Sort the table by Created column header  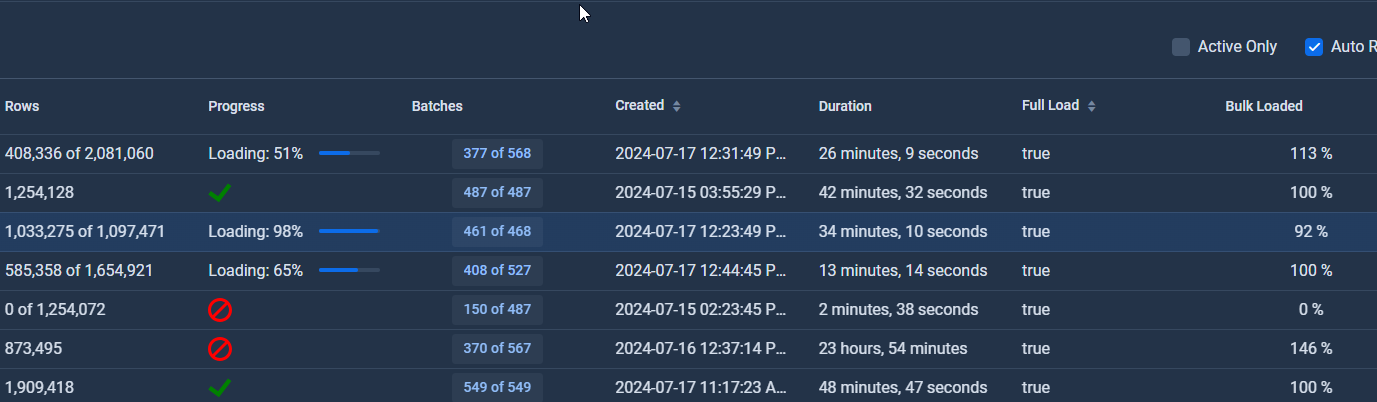639,106
